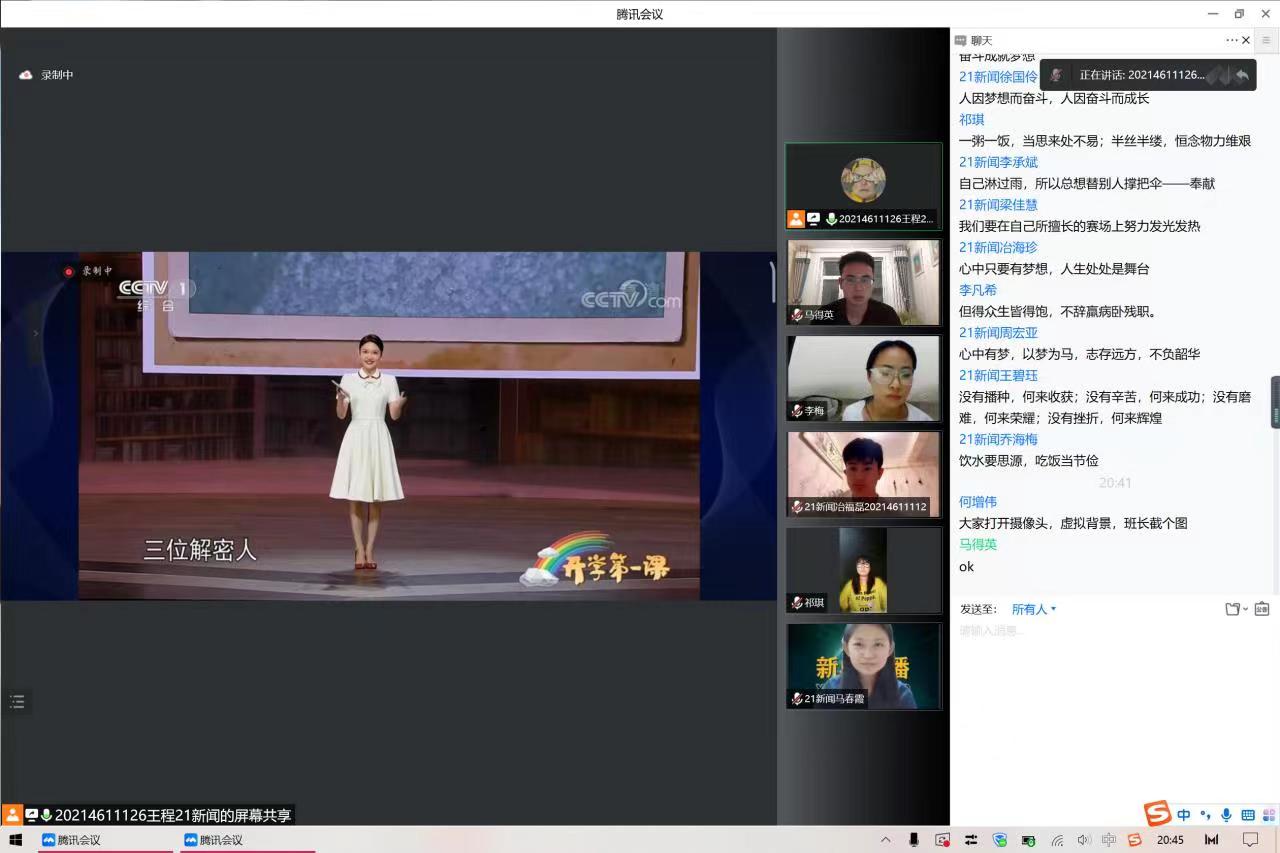The image size is (1280, 853).
Task: Click the 20:41 timestamp in chat
Action: [1115, 482]
